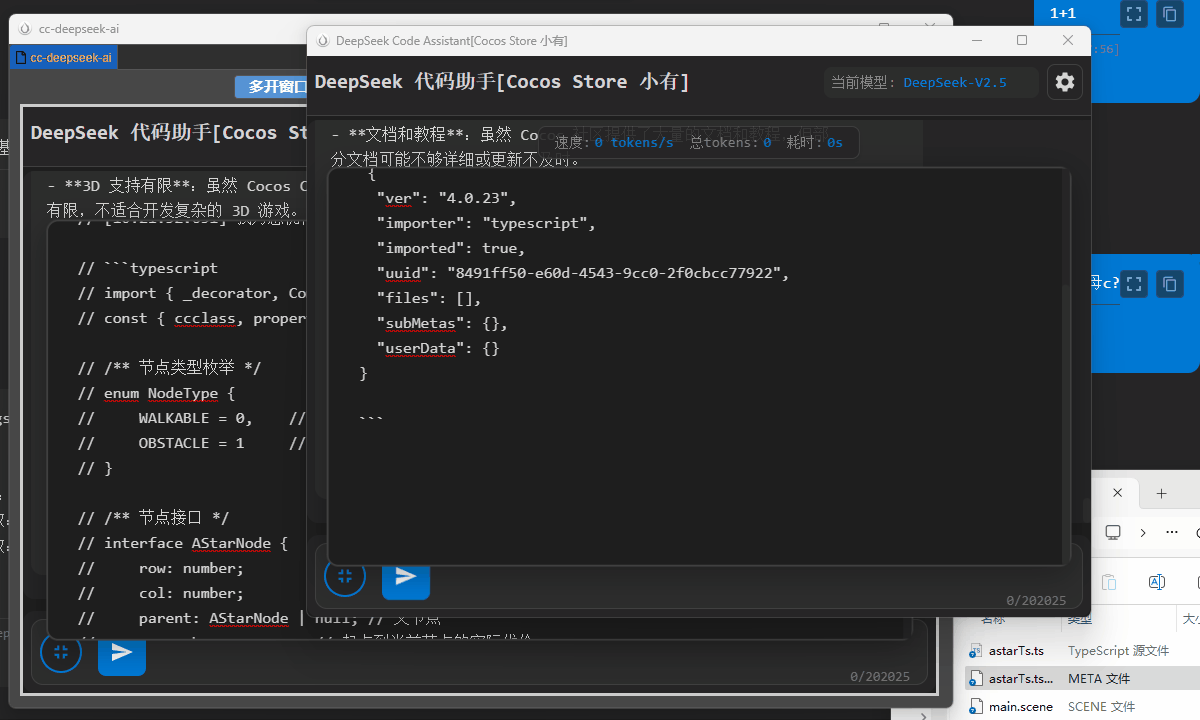Select the main.scene file name

coord(1021,707)
